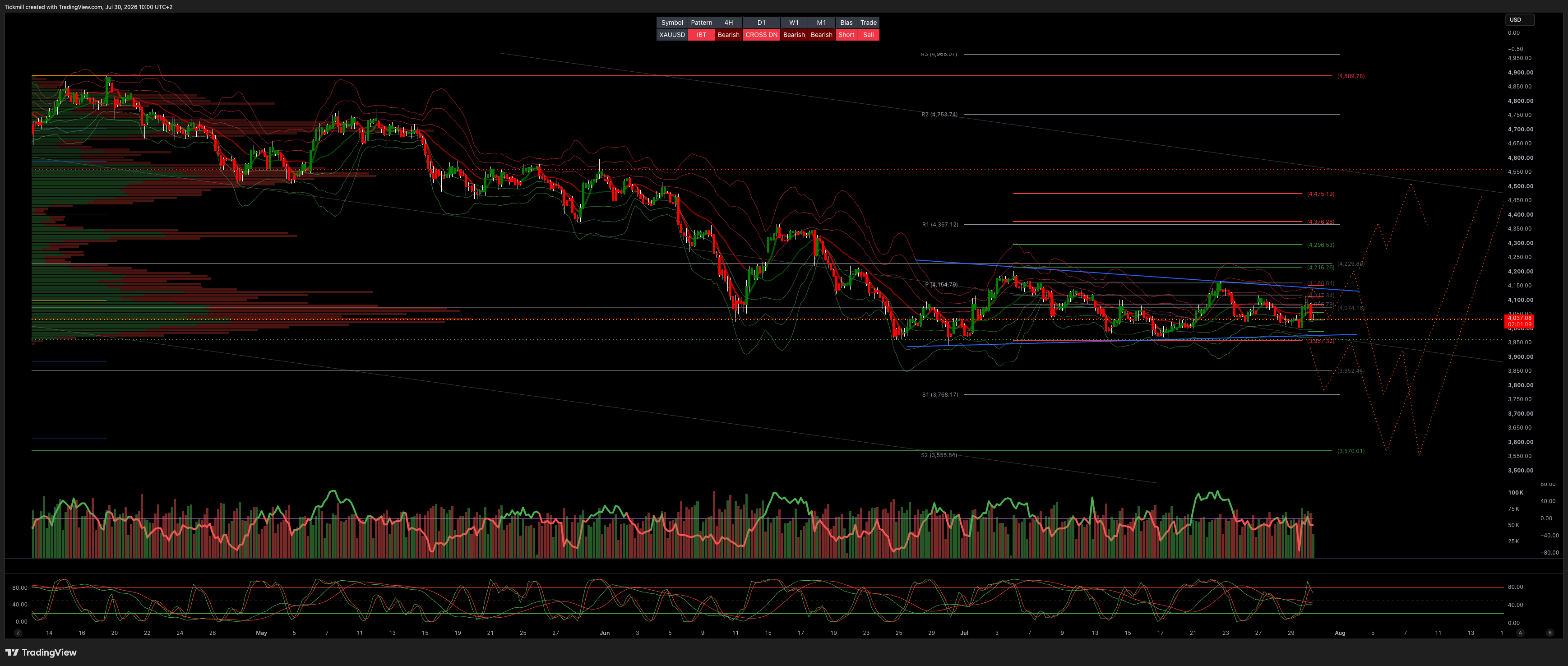Select the 4H column header
Screen dimensions: 1568x666
tap(729, 23)
